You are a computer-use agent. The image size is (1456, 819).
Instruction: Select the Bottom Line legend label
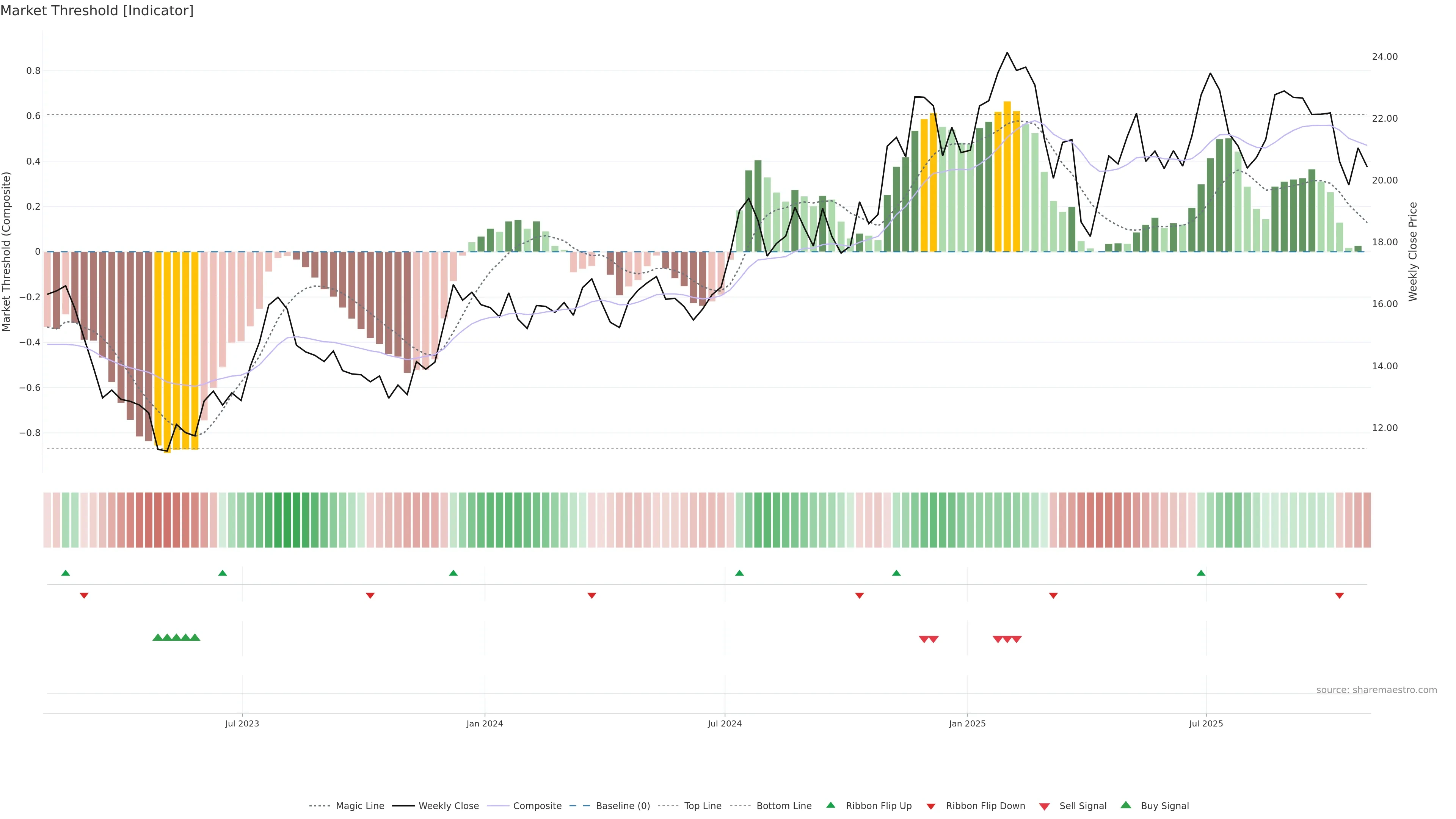(x=783, y=806)
